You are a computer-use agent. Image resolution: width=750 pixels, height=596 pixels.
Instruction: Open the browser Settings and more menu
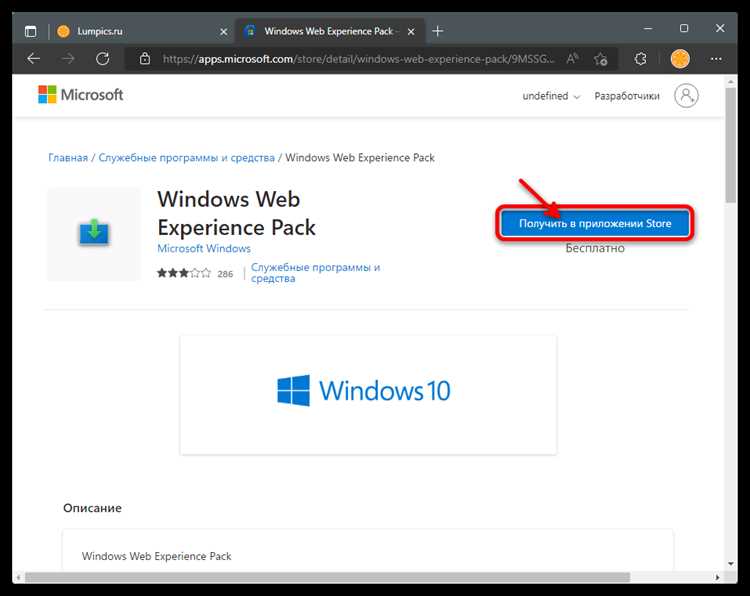click(x=716, y=59)
